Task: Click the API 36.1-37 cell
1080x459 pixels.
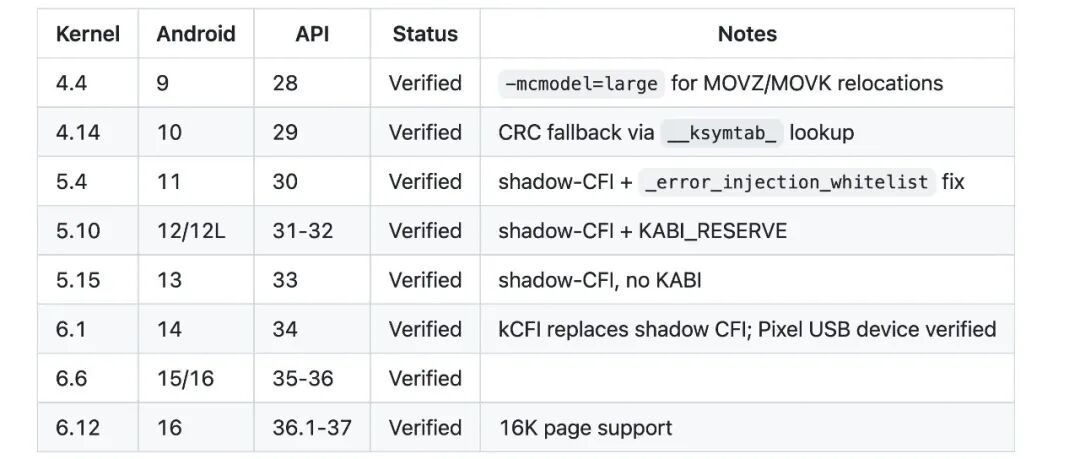Action: [312, 427]
